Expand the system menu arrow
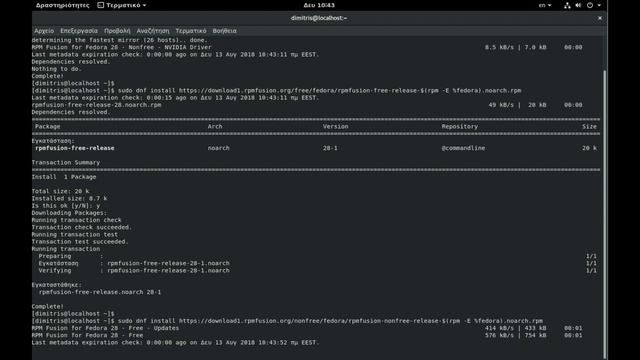Screen dimensions: 640x360 pyautogui.click(x=599, y=5)
